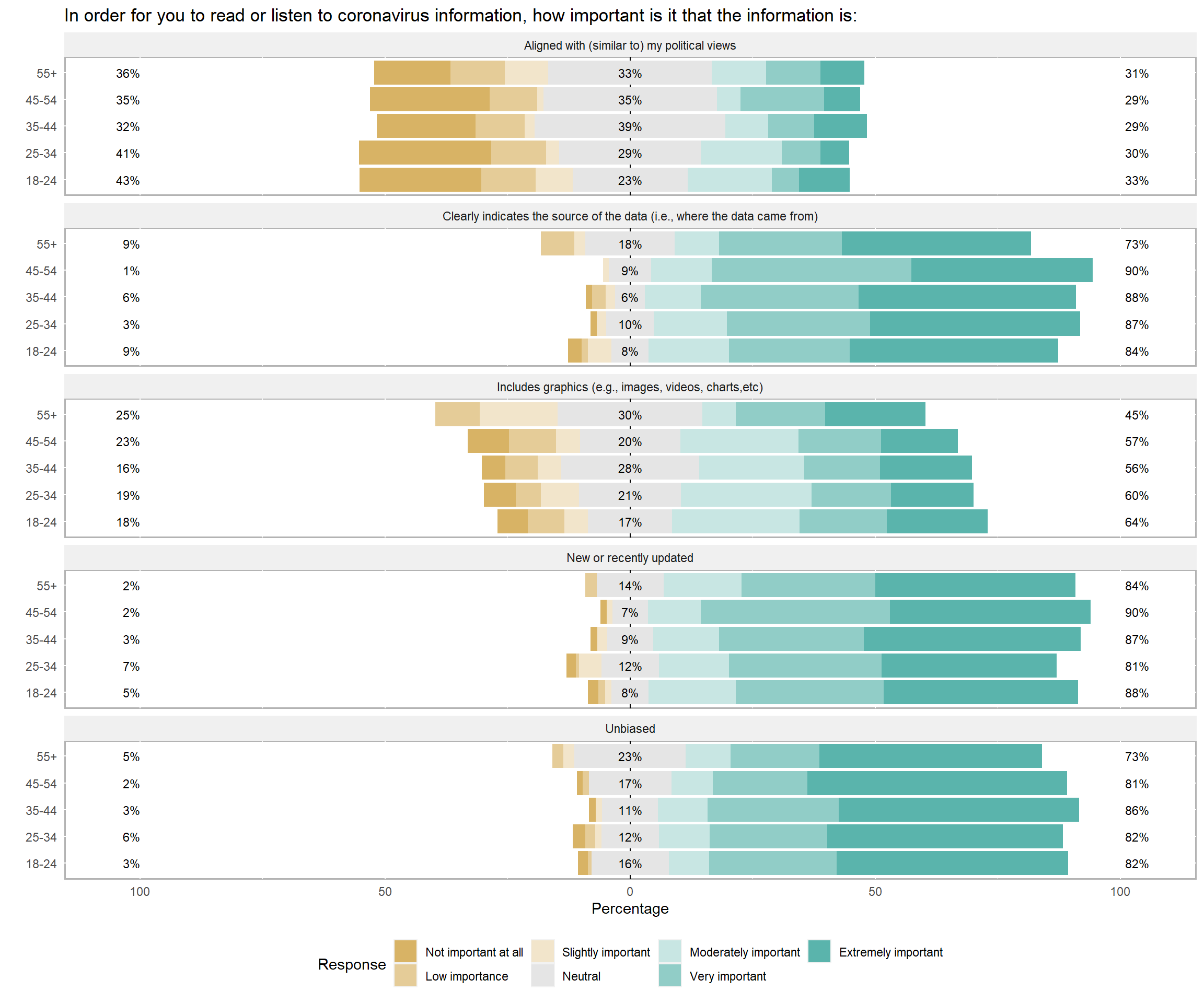Select the 'Clearly indicates the source' panel title
The height and width of the screenshot is (1003, 1204).
tap(630, 216)
